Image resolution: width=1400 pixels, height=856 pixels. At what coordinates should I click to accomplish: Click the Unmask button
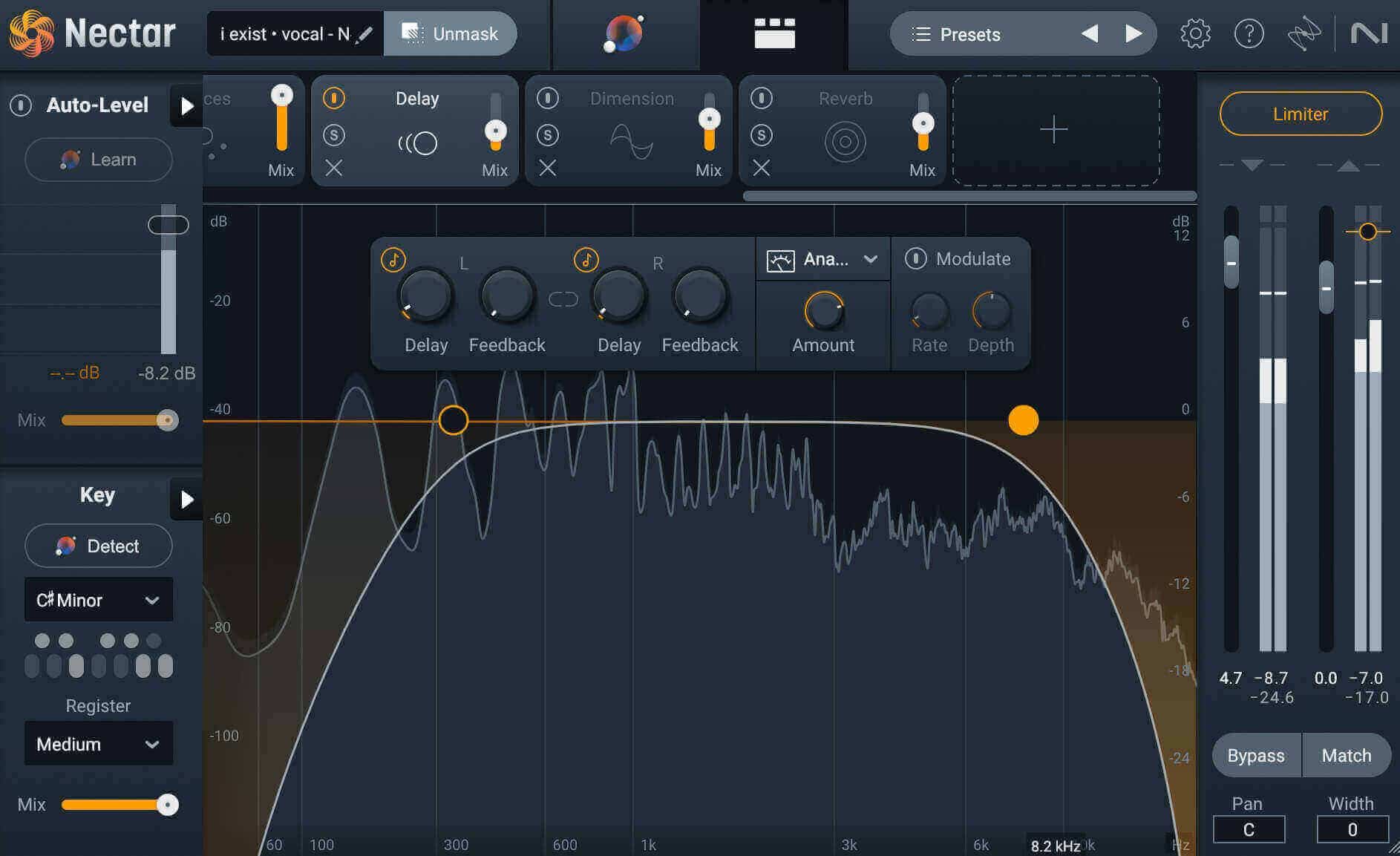click(450, 33)
